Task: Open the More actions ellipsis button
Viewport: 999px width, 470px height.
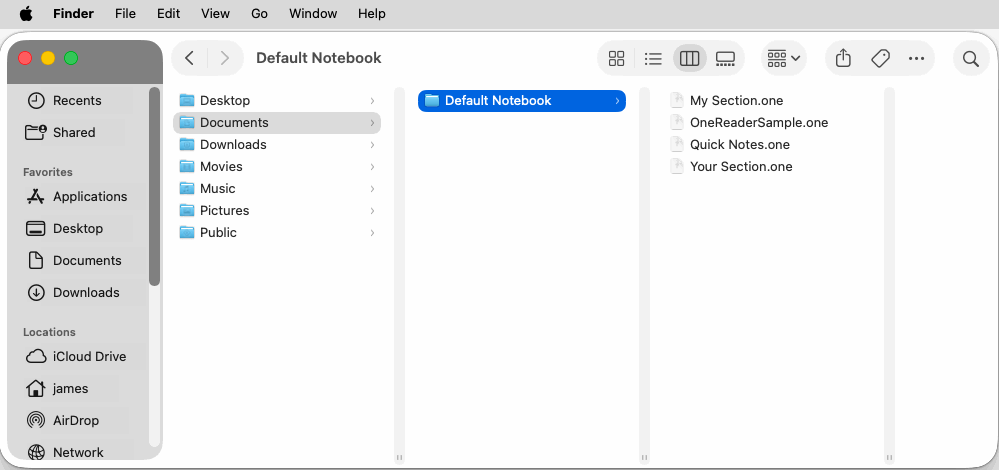Action: coord(916,59)
